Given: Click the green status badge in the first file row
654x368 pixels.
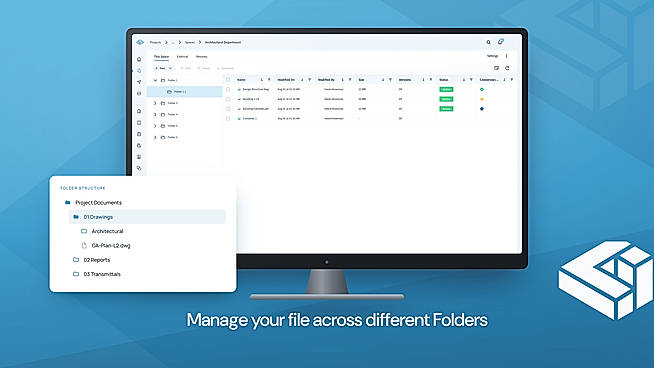Looking at the screenshot, I should coord(446,89).
